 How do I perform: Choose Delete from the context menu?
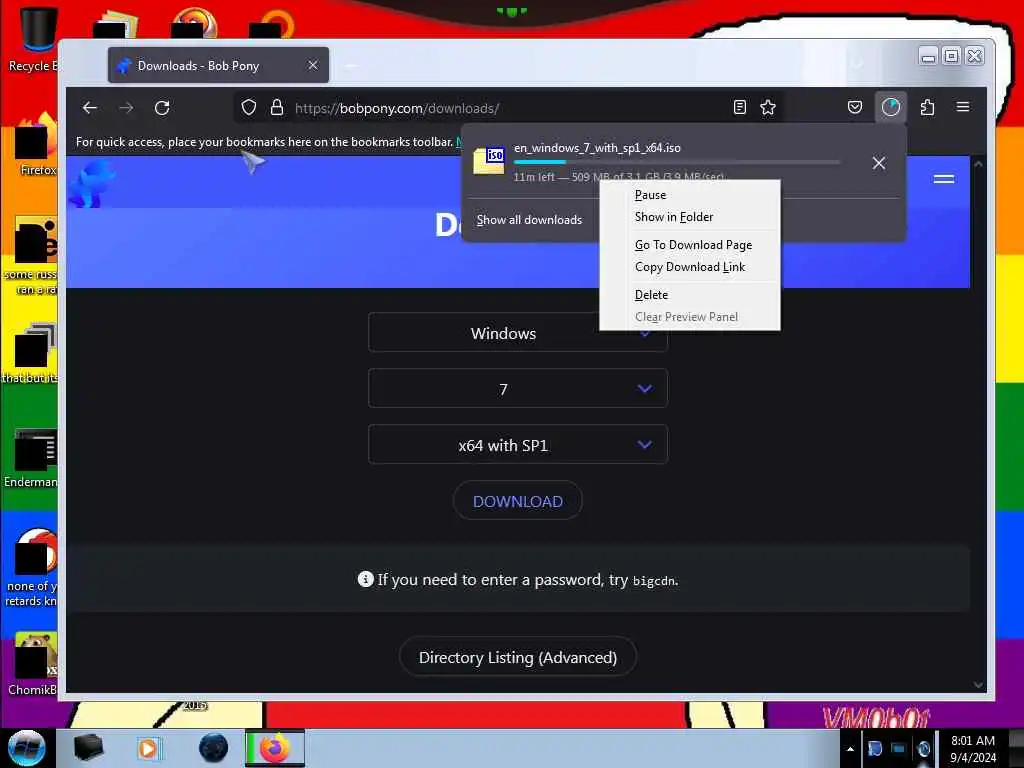pos(690,295)
